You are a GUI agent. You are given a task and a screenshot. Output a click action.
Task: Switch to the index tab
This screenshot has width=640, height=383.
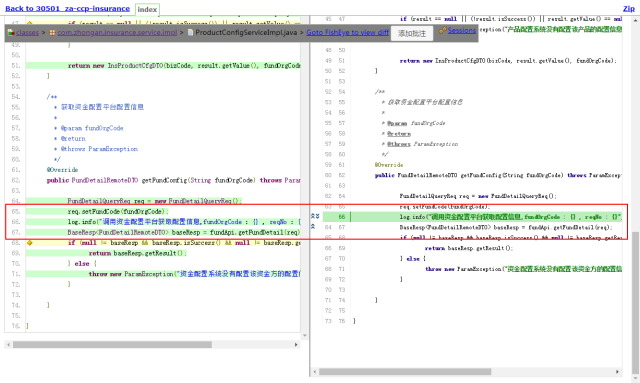click(147, 9)
